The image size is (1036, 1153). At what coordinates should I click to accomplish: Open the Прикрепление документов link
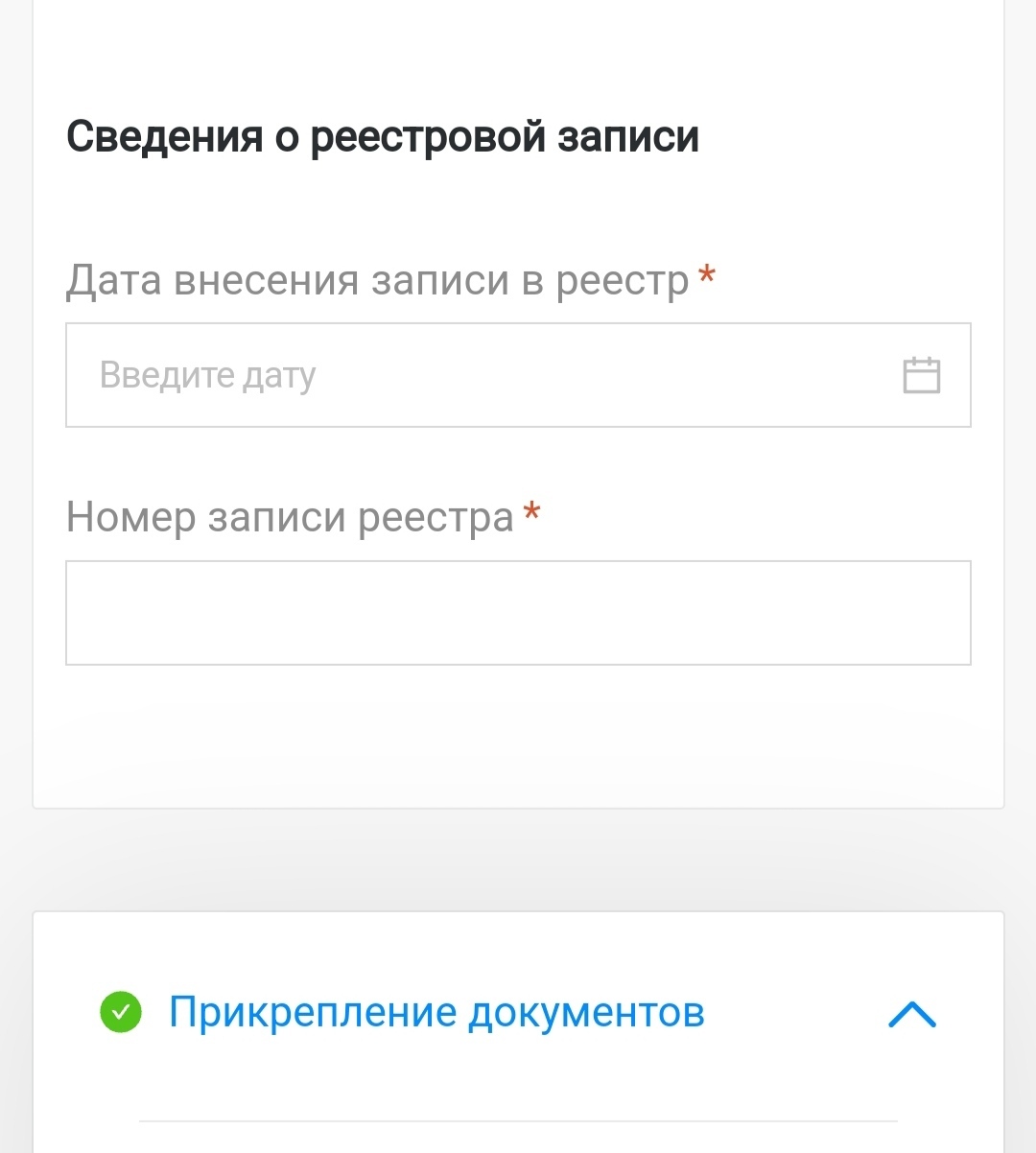pos(436,1012)
